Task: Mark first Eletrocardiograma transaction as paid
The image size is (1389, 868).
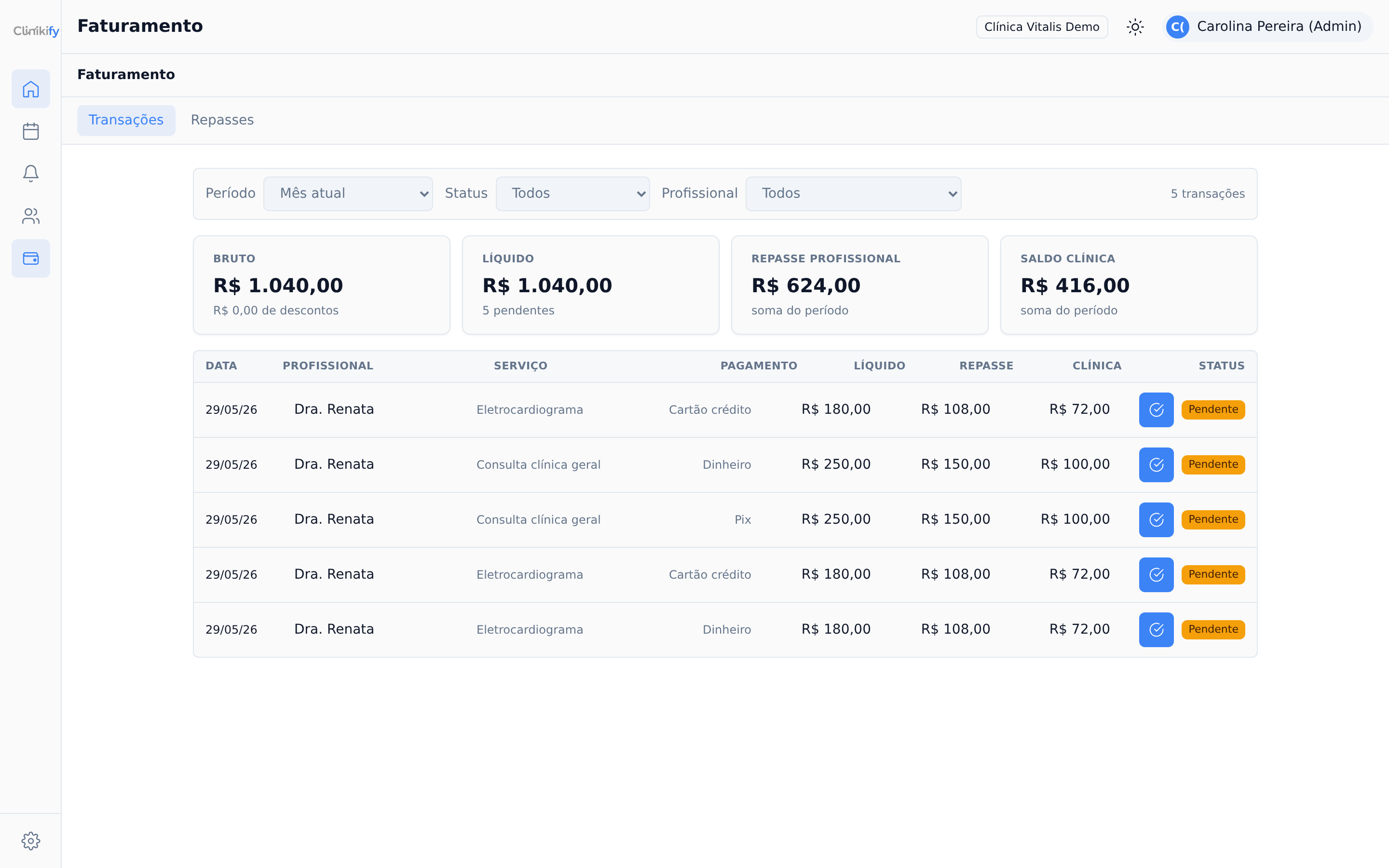Action: click(x=1156, y=410)
